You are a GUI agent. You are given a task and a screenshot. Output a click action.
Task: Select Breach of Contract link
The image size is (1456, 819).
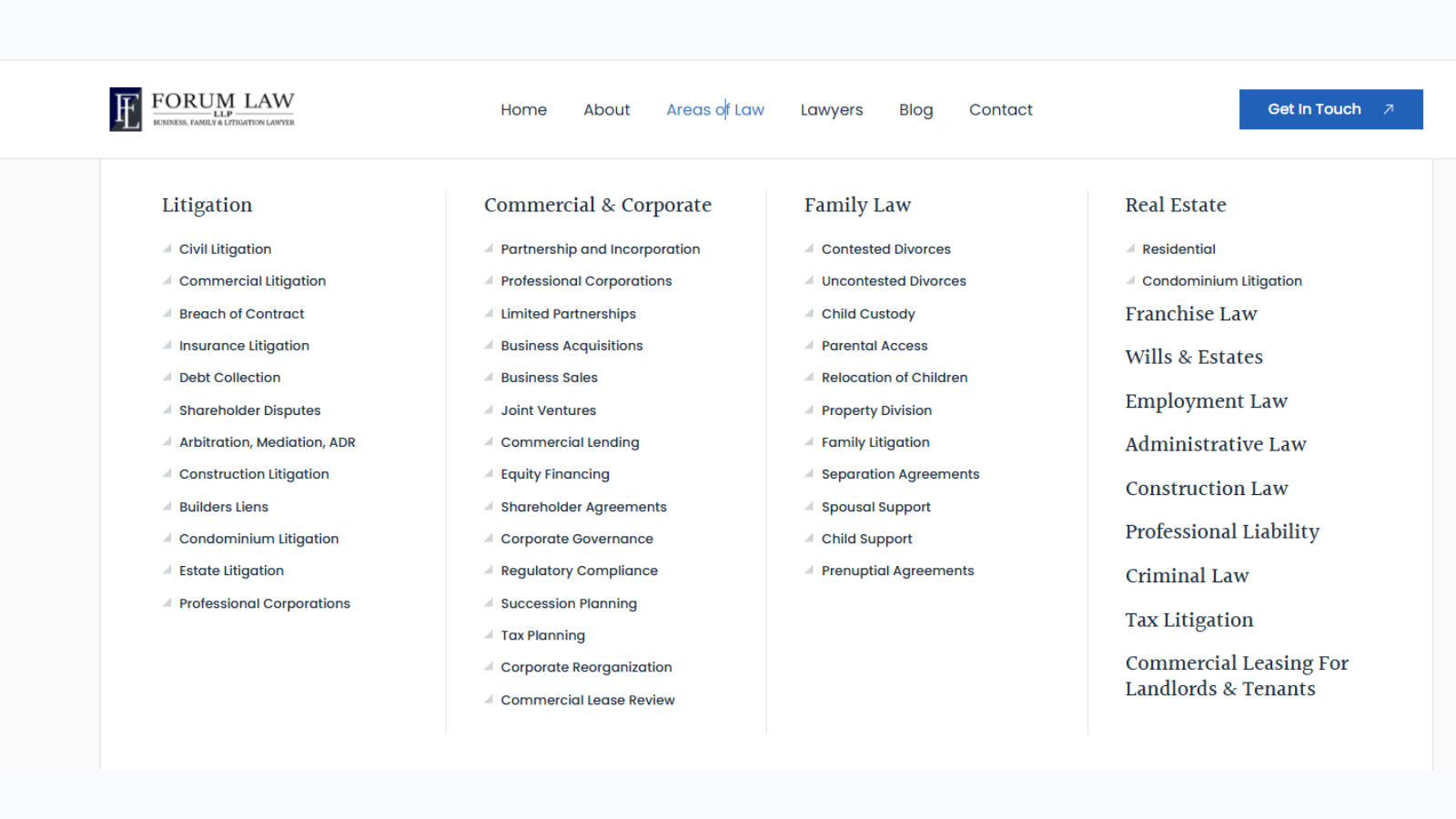point(241,314)
